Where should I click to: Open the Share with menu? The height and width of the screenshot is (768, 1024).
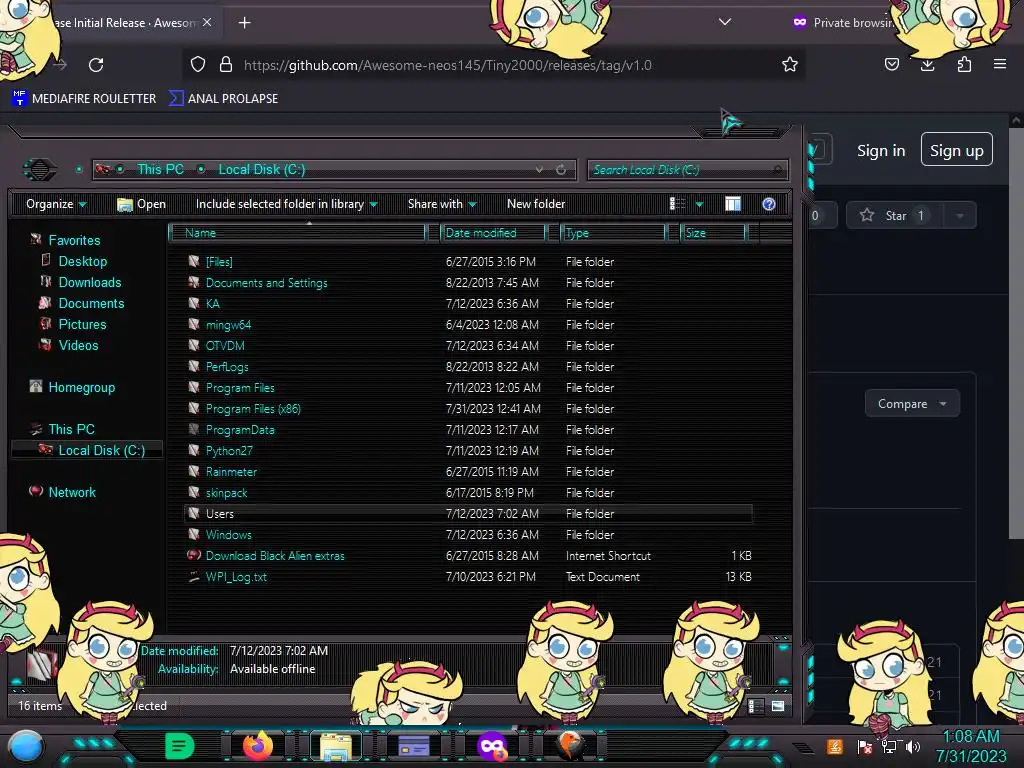pos(442,204)
